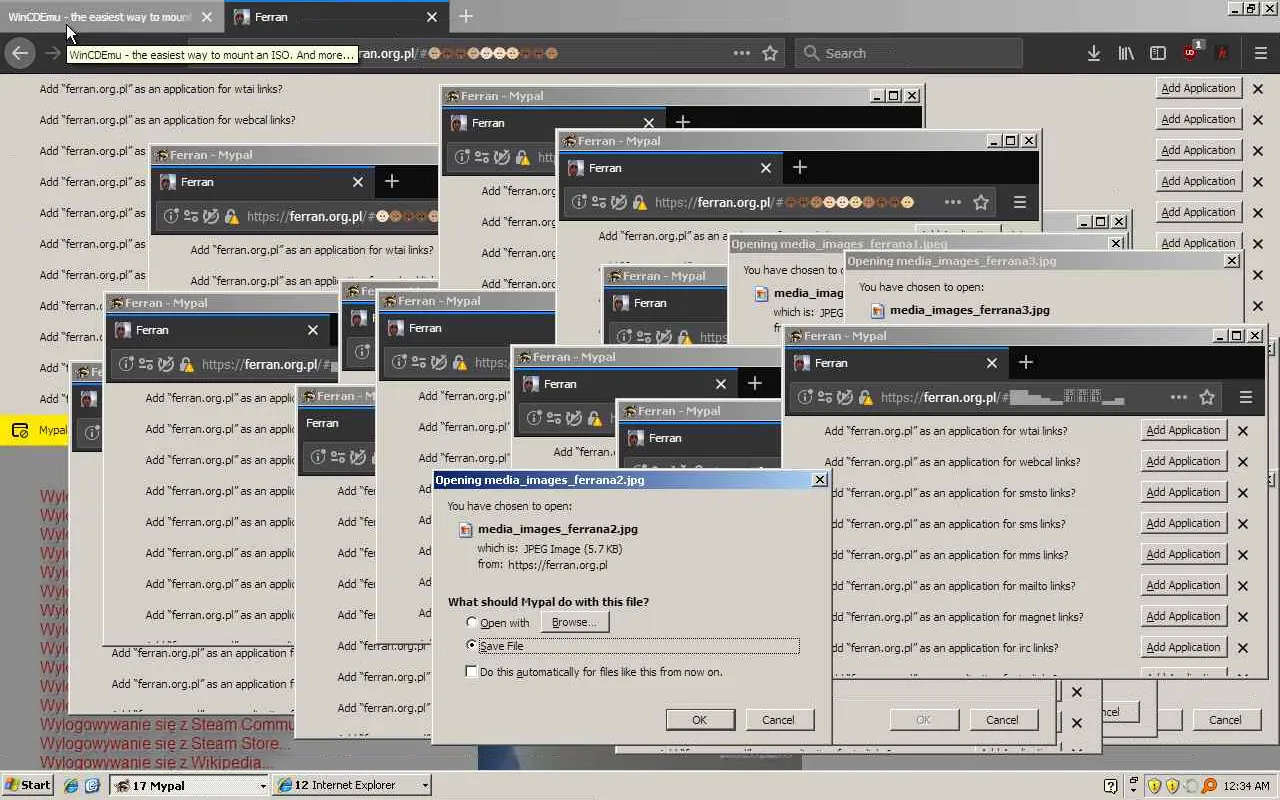Open page actions dots left of the Search box
Viewport: 1280px width, 800px height.
[x=742, y=54]
